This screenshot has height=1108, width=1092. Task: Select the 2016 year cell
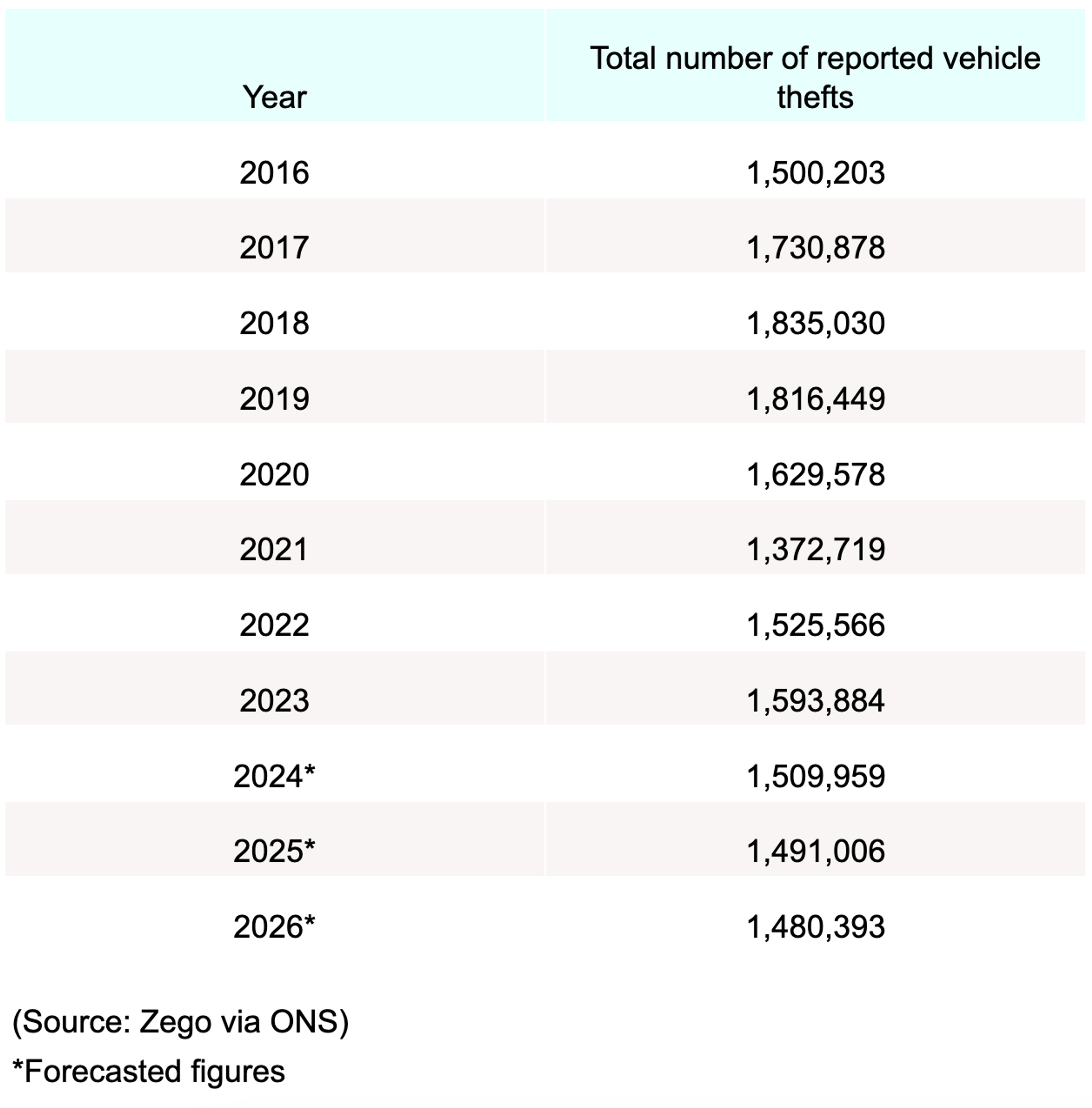(x=274, y=173)
